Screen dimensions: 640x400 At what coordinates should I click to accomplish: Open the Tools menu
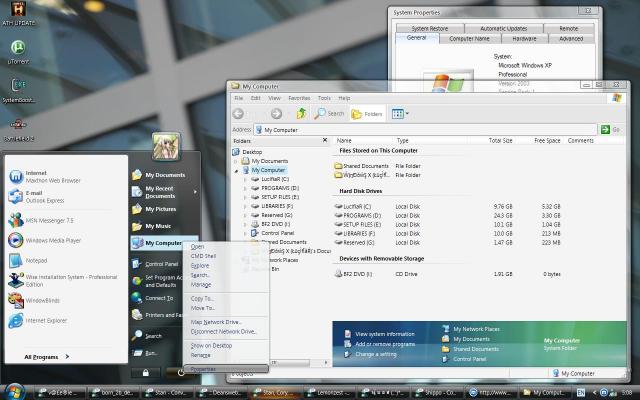tap(324, 98)
